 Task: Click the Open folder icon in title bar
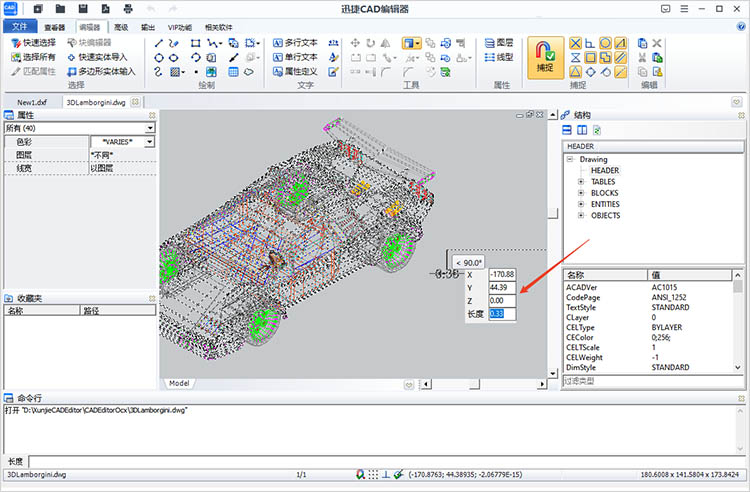[60, 9]
